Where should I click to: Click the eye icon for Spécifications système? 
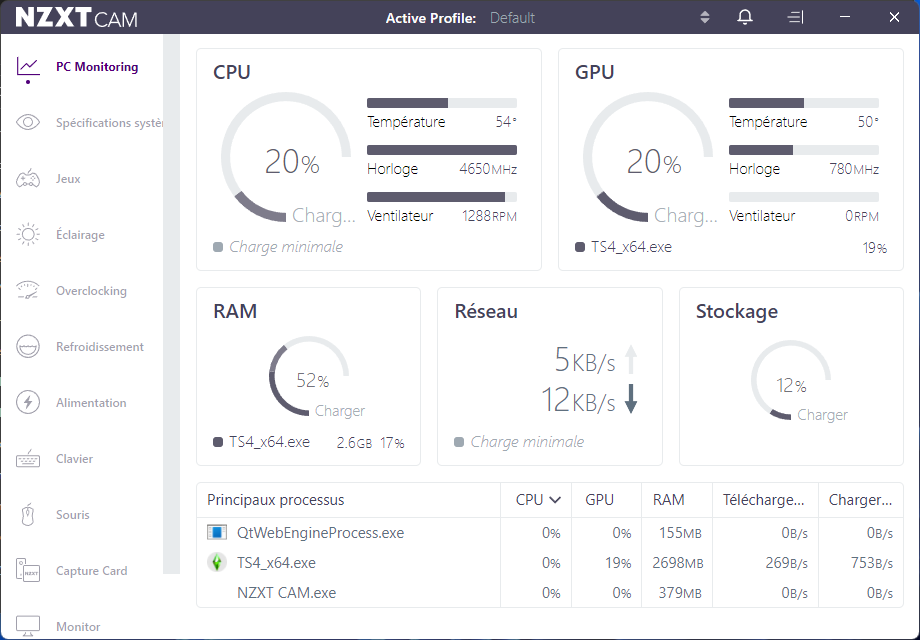click(28, 123)
